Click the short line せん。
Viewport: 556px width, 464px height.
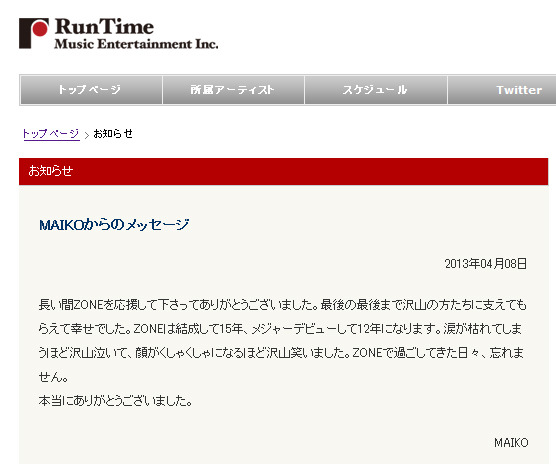pos(53,377)
